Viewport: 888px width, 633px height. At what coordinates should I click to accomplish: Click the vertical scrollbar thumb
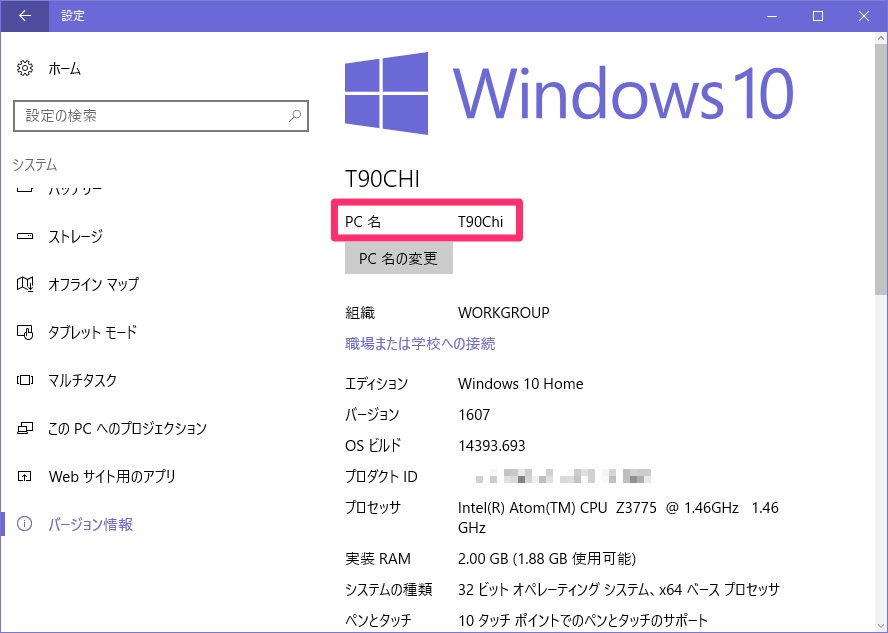[881, 170]
